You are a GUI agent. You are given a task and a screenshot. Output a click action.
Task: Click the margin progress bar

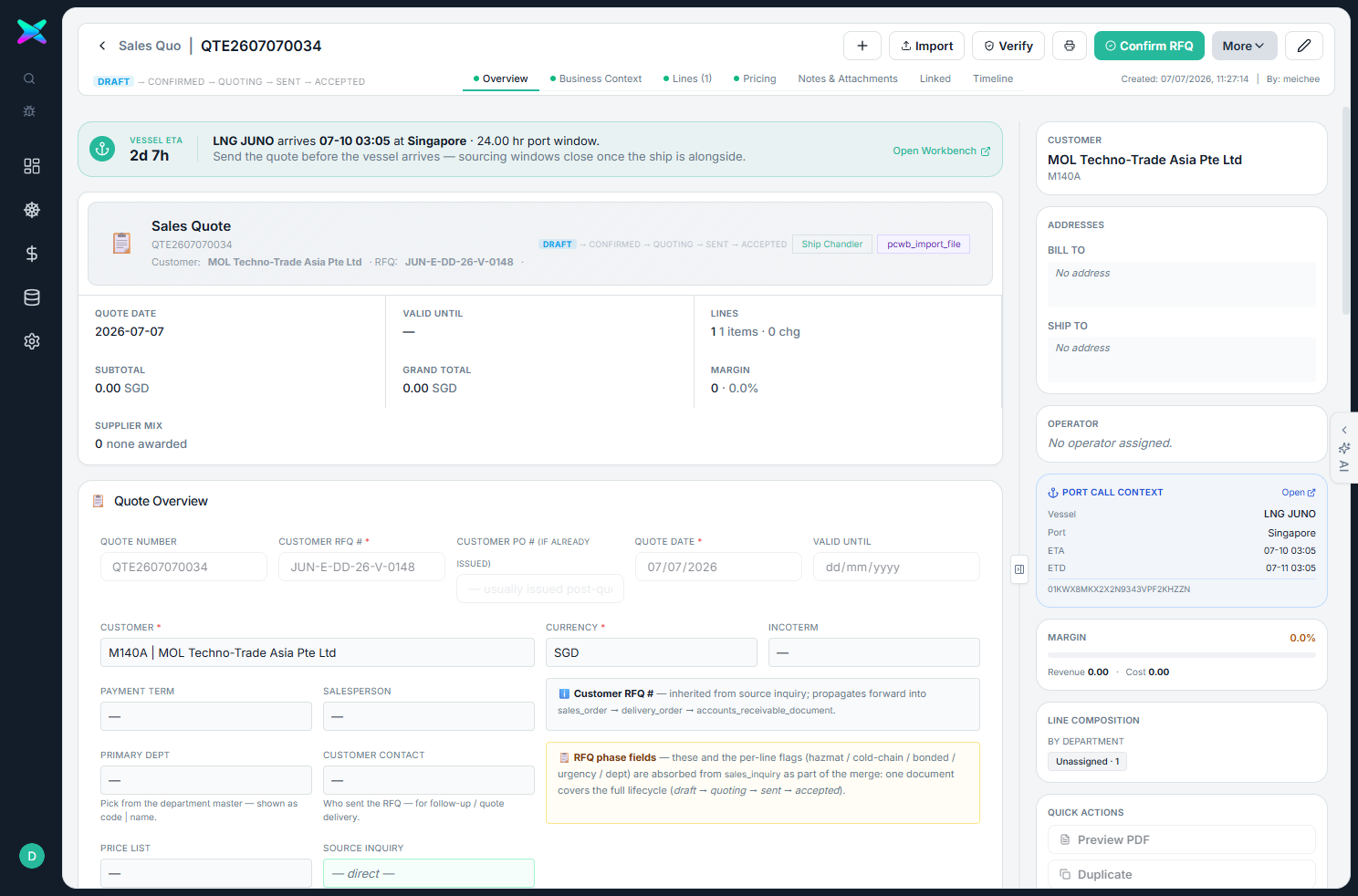tap(1182, 655)
